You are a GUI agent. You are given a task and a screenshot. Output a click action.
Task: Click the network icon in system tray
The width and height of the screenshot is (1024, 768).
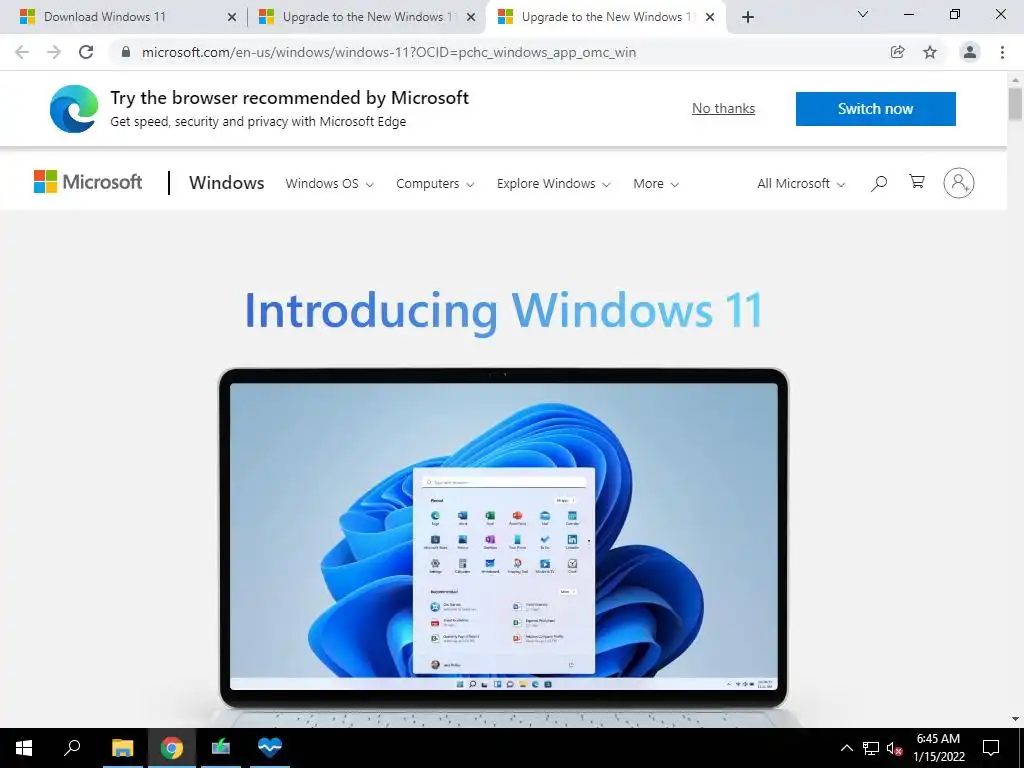point(871,748)
